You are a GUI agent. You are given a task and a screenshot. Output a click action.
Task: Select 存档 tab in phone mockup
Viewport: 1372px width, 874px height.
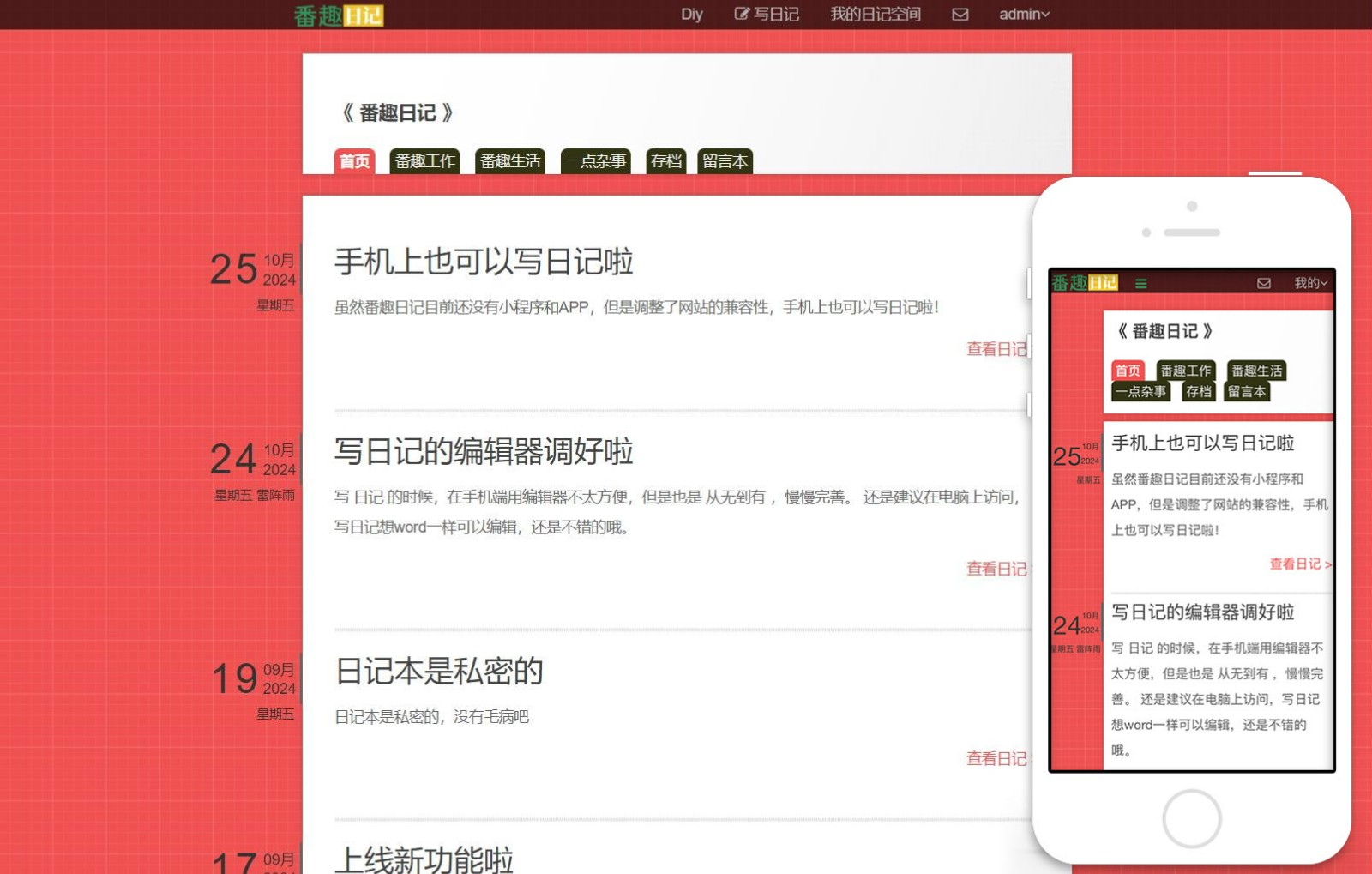click(x=1199, y=391)
